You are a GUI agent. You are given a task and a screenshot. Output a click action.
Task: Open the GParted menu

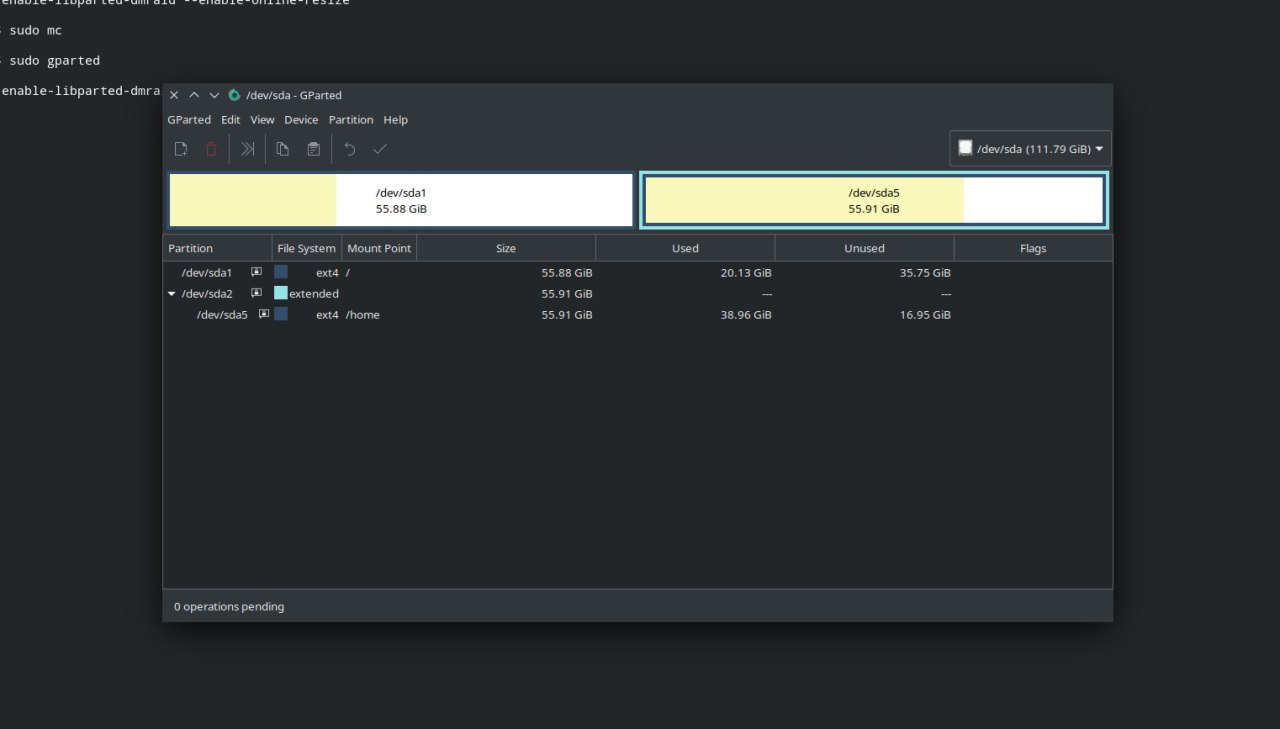point(189,120)
